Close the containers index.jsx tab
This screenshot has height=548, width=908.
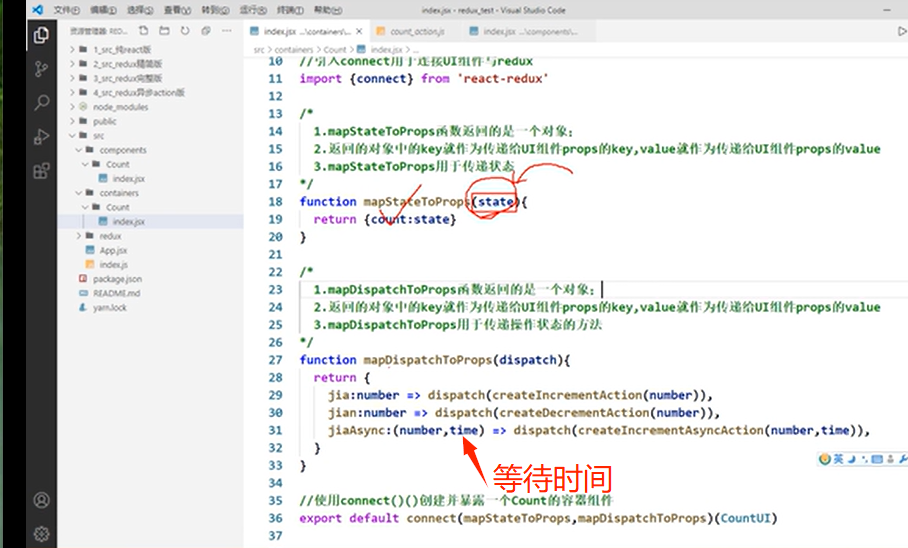click(359, 31)
